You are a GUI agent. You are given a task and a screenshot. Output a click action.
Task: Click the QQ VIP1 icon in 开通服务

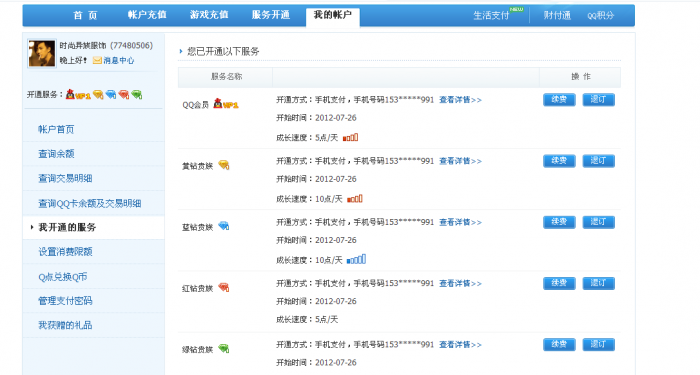(78, 94)
